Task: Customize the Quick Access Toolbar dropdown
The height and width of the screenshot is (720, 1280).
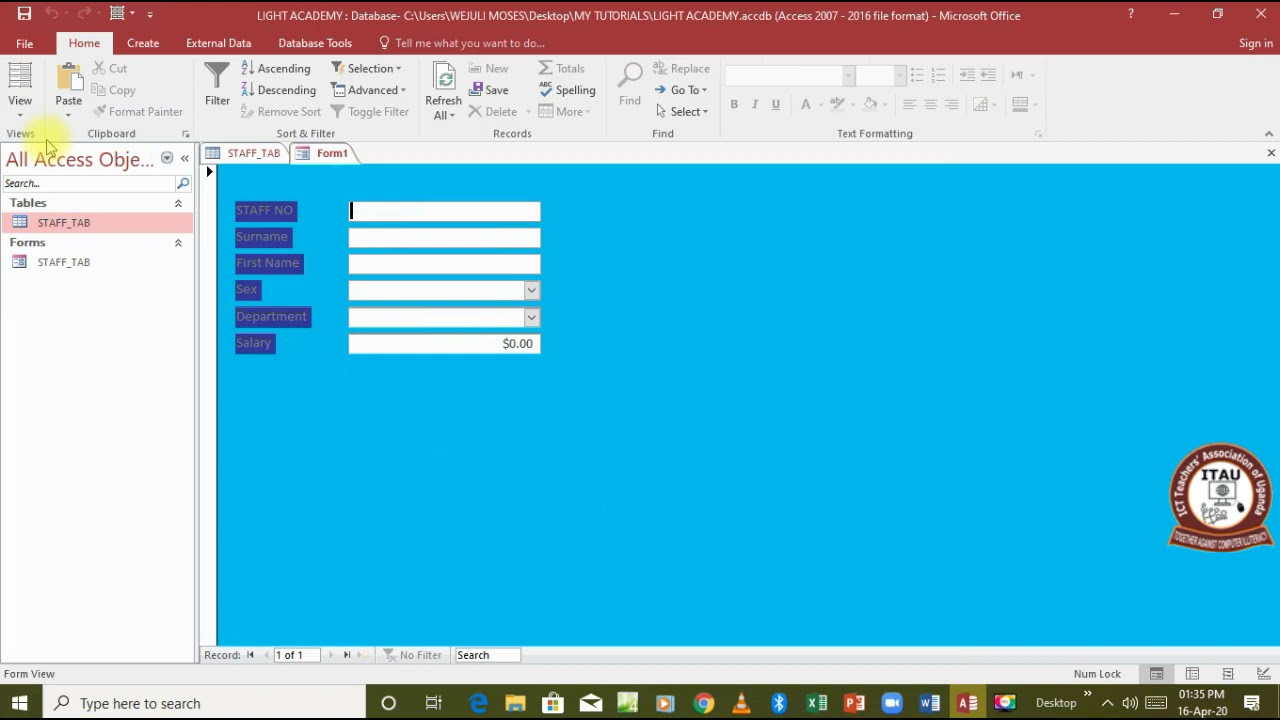Action: click(150, 14)
